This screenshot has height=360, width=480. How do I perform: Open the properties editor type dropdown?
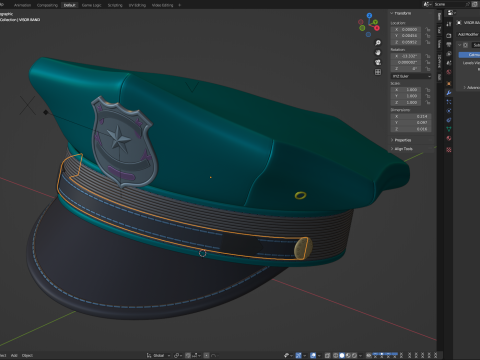coord(451,13)
